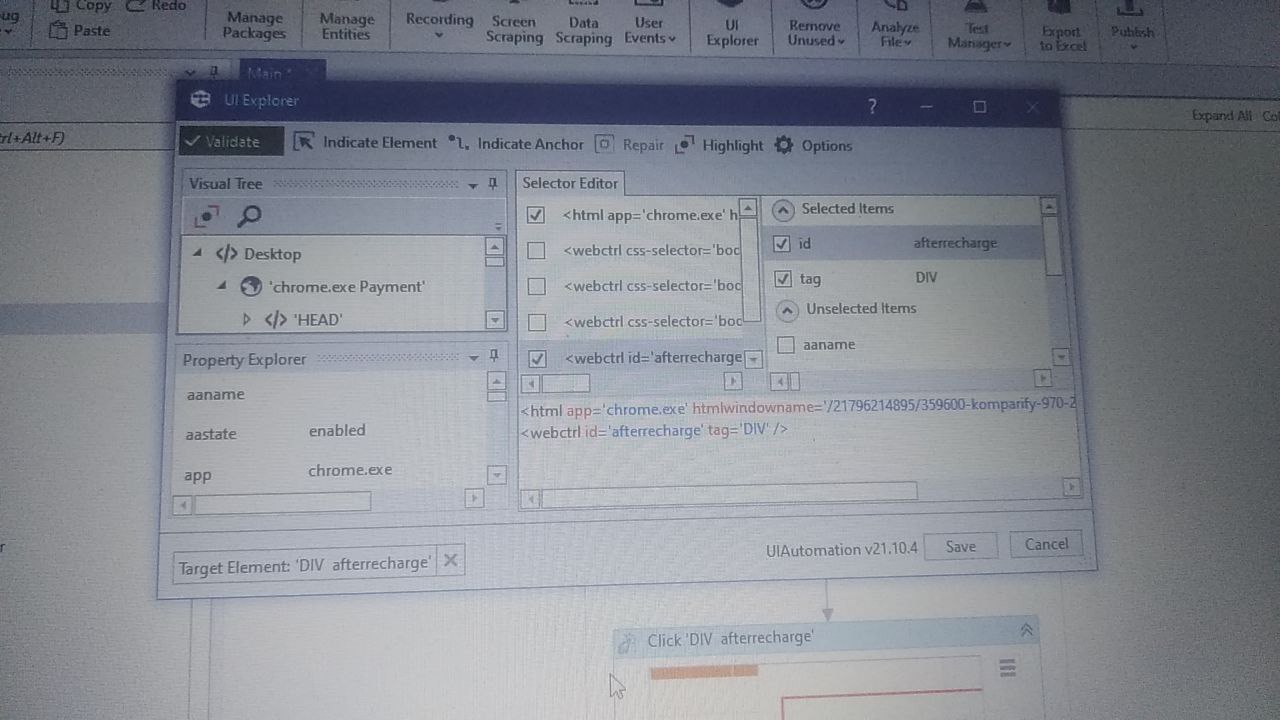This screenshot has width=1280, height=720.
Task: Open dropdown on webctrl id='afterrecharge' row
Action: coord(754,359)
